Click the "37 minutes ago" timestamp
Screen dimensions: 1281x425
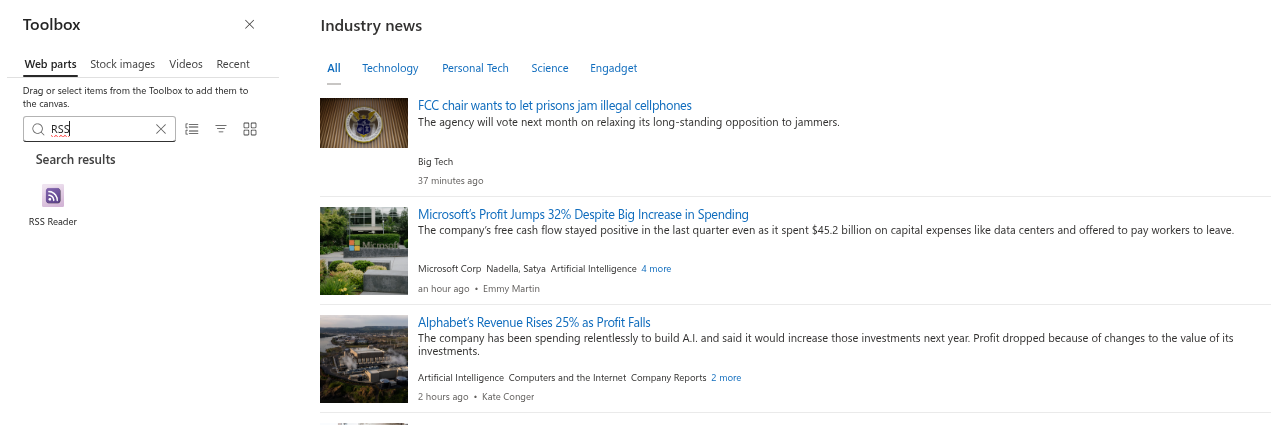click(450, 181)
